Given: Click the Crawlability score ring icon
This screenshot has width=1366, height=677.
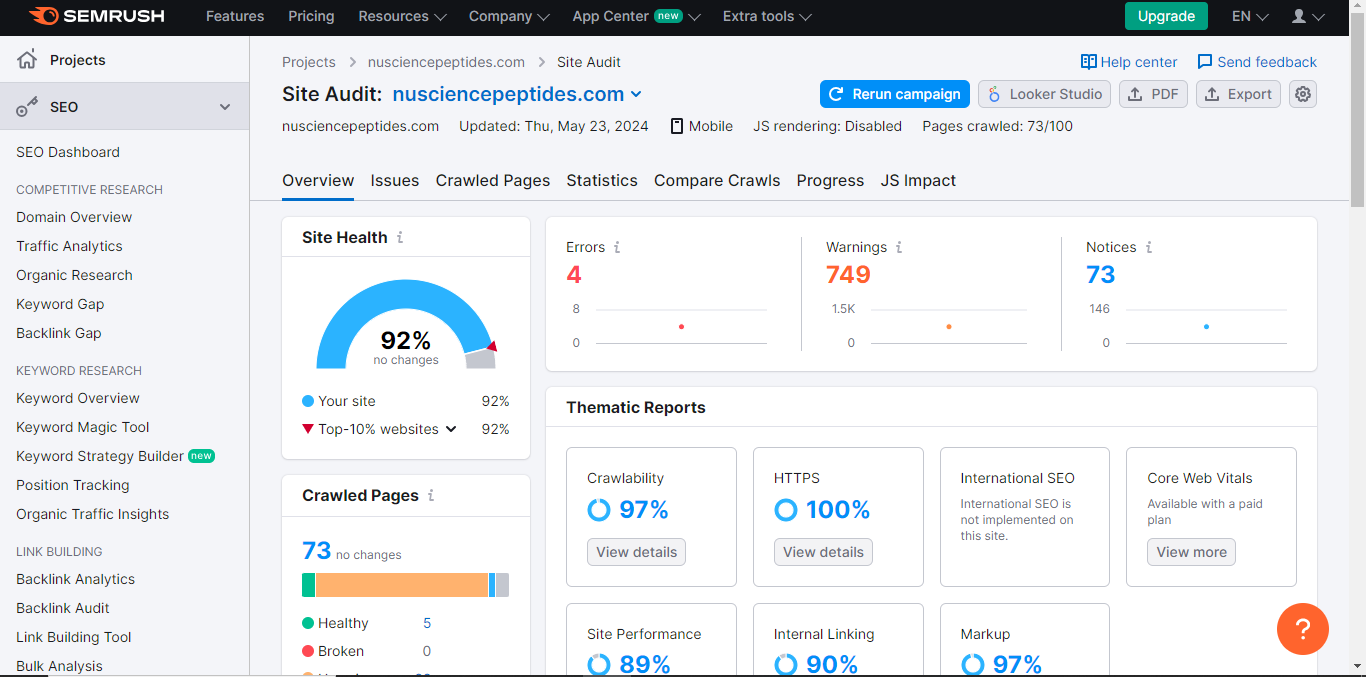Looking at the screenshot, I should point(599,510).
